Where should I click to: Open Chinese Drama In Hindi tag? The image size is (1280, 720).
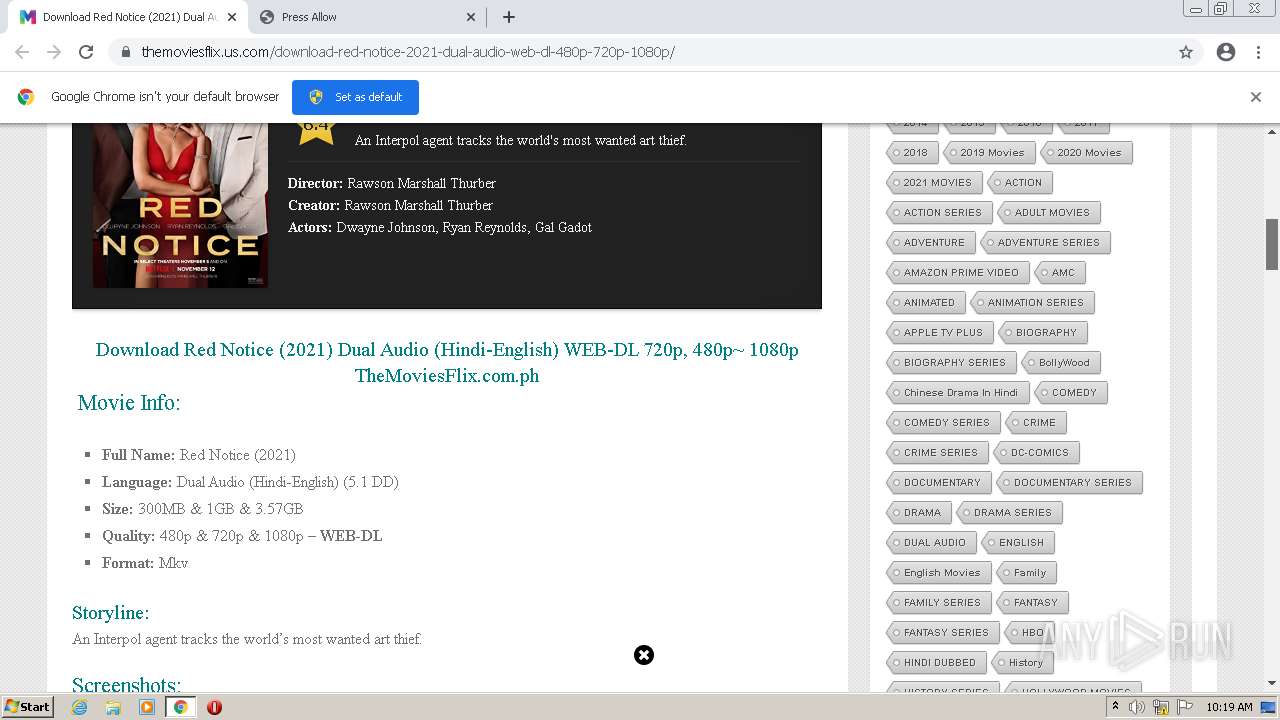[x=958, y=393]
